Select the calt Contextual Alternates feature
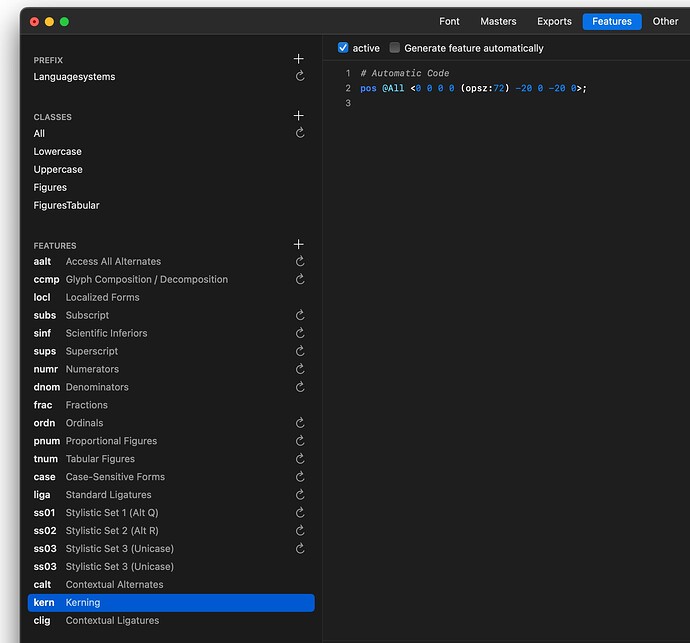Viewport: 690px width, 643px height. tap(114, 585)
